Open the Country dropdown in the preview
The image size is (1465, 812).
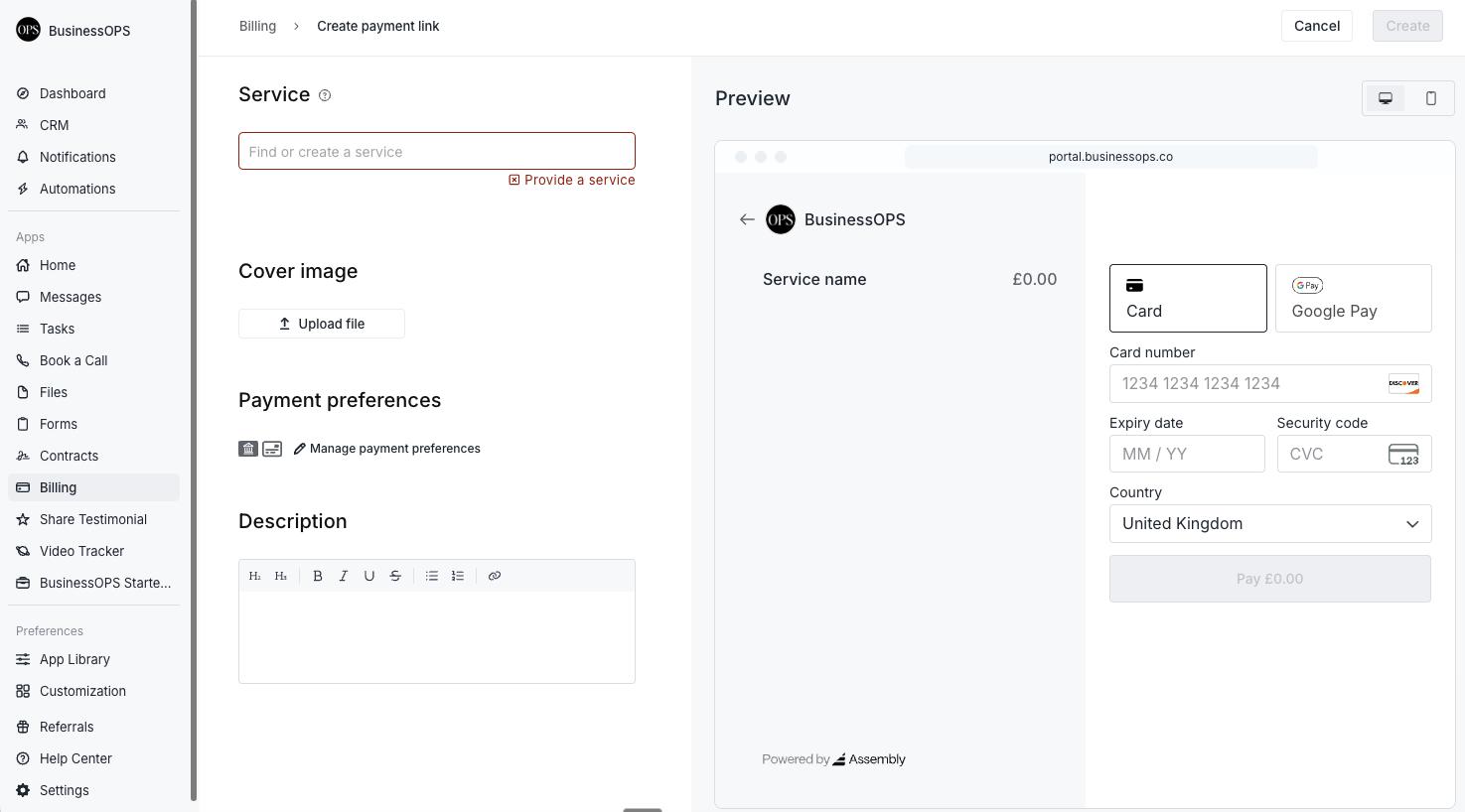1269,523
